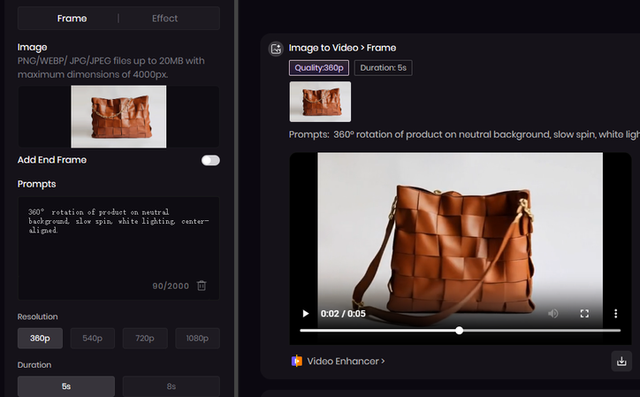Click inside the prompts text box
Screen dimensions: 640x397
(x=119, y=248)
